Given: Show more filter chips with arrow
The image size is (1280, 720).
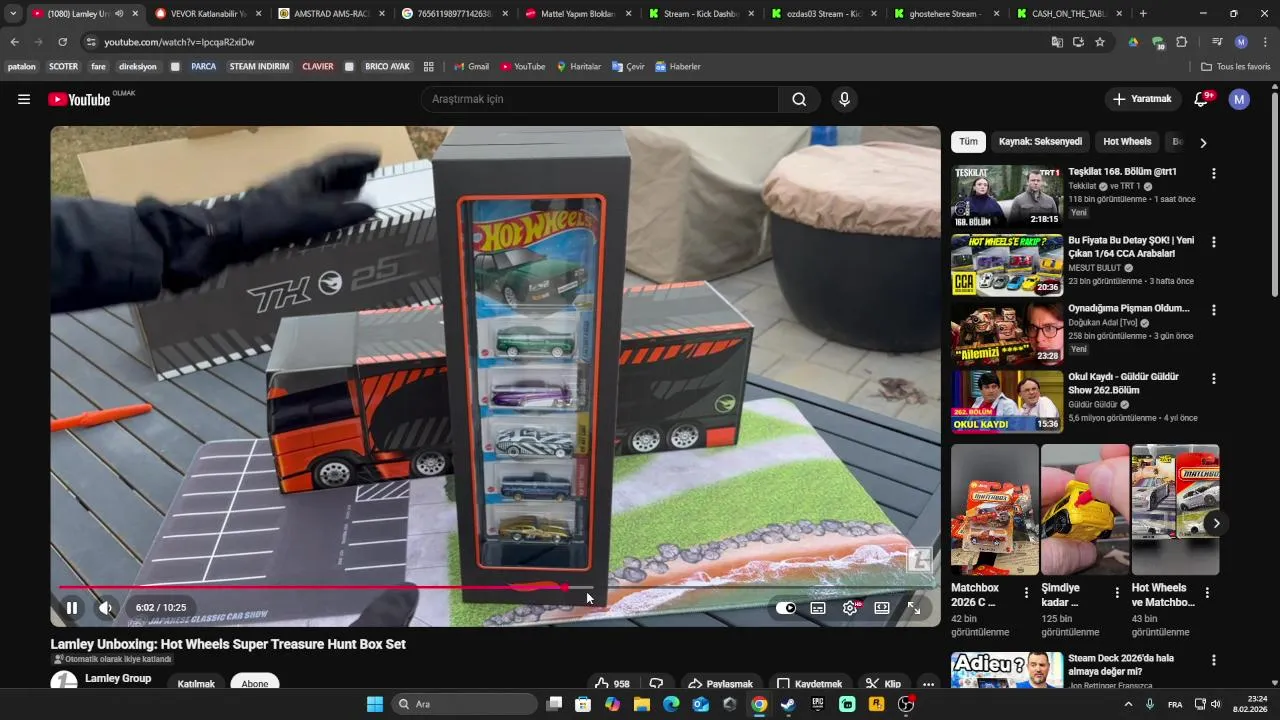Looking at the screenshot, I should [1203, 143].
